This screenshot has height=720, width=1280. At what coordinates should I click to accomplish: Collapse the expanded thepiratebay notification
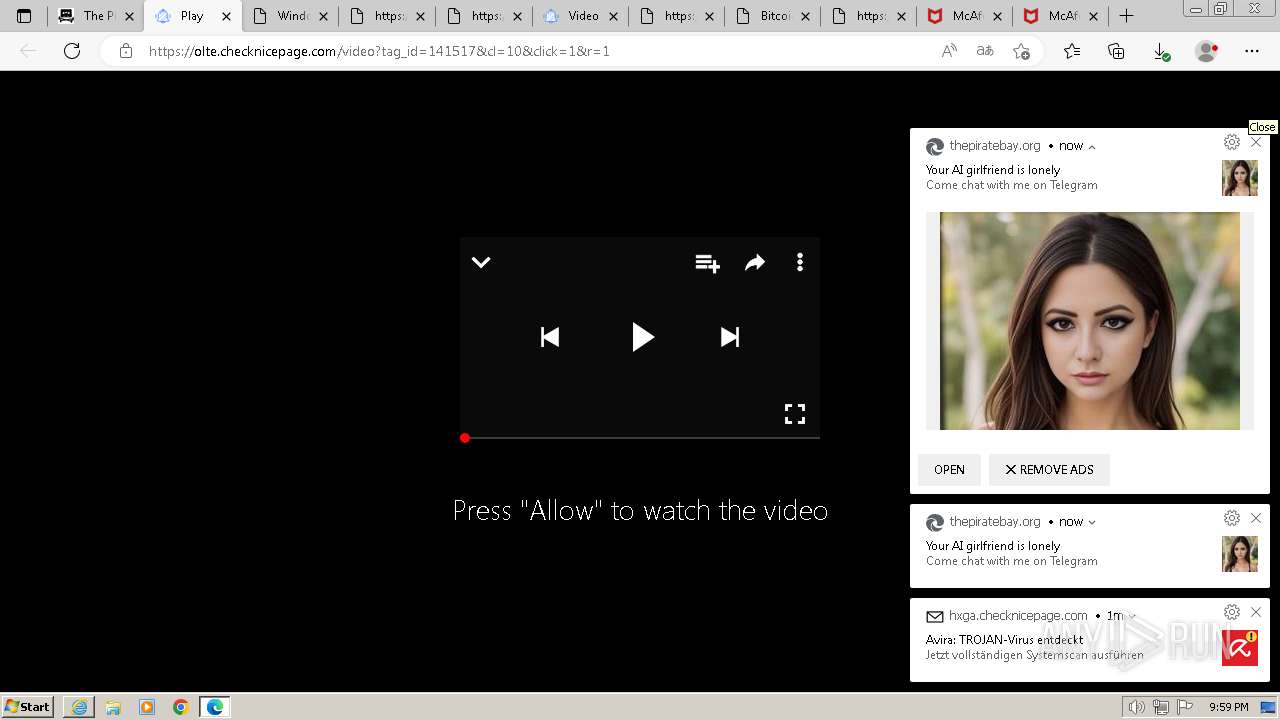coord(1092,147)
